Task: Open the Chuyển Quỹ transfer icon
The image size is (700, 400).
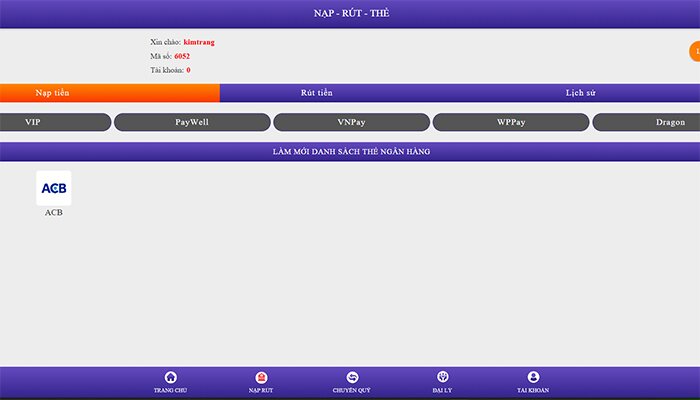Action: pos(352,377)
